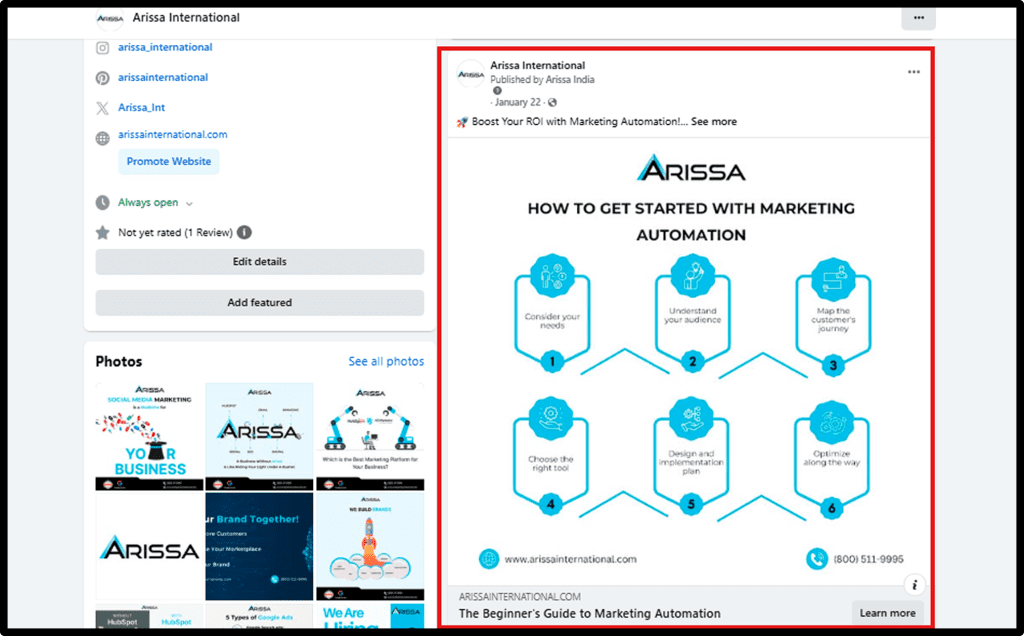Screen dimensions: 1024x636
Task: Expand the Always open hours chevron
Action: pyautogui.click(x=189, y=204)
